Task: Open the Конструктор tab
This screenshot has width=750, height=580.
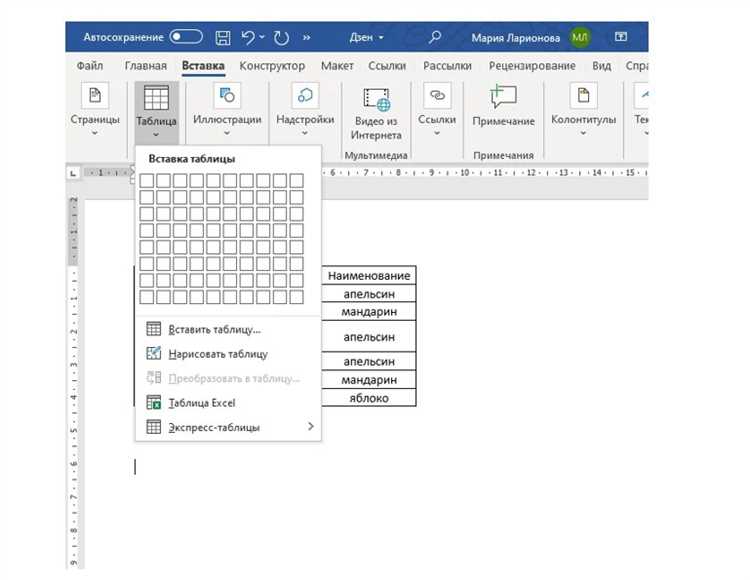Action: click(x=272, y=66)
